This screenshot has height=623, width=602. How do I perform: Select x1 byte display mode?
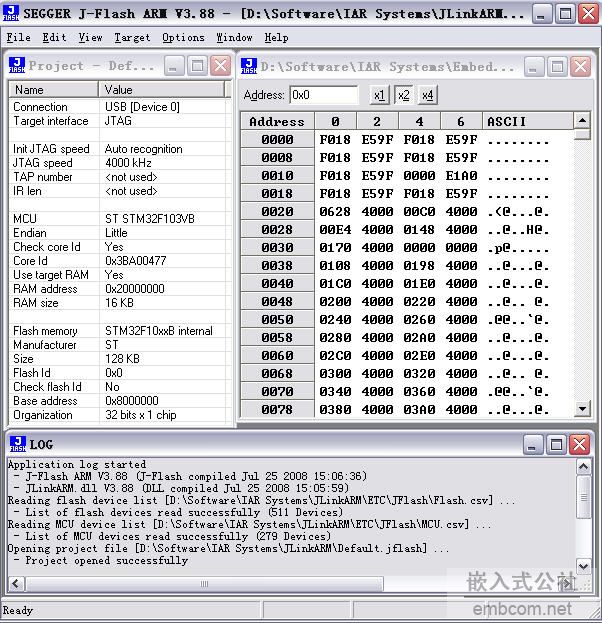pyautogui.click(x=379, y=95)
